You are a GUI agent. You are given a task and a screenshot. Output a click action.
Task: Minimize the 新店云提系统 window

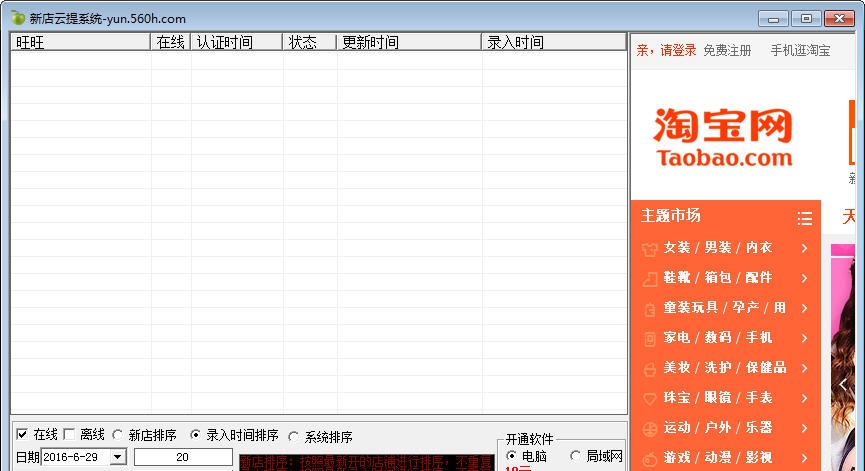773,19
